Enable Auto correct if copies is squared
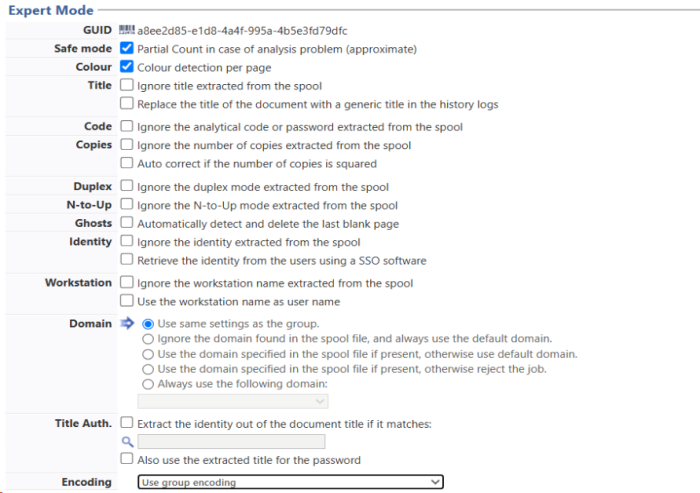Screen dimensions: 700x493 [x=126, y=163]
